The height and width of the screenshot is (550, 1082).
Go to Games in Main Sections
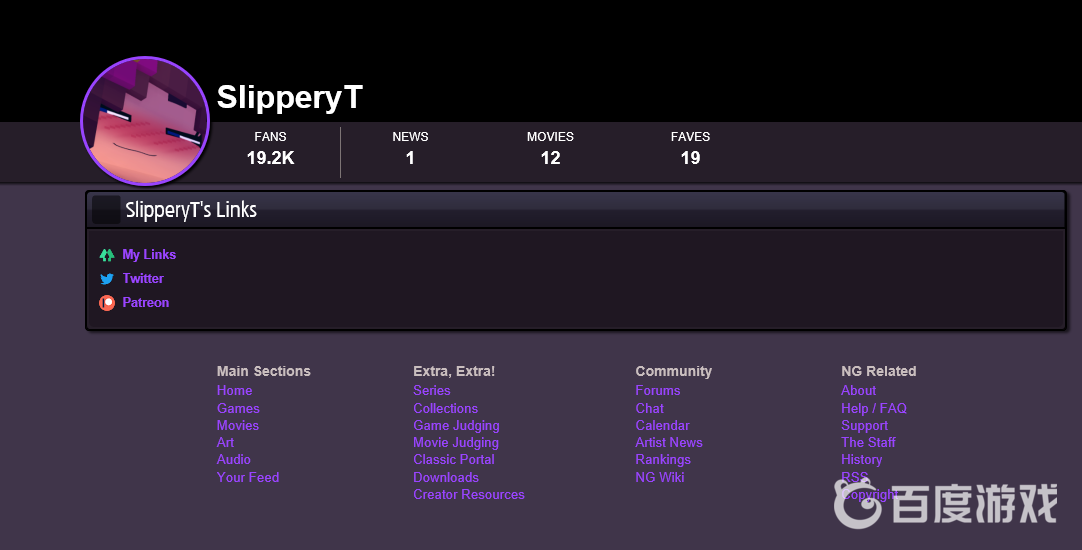238,408
